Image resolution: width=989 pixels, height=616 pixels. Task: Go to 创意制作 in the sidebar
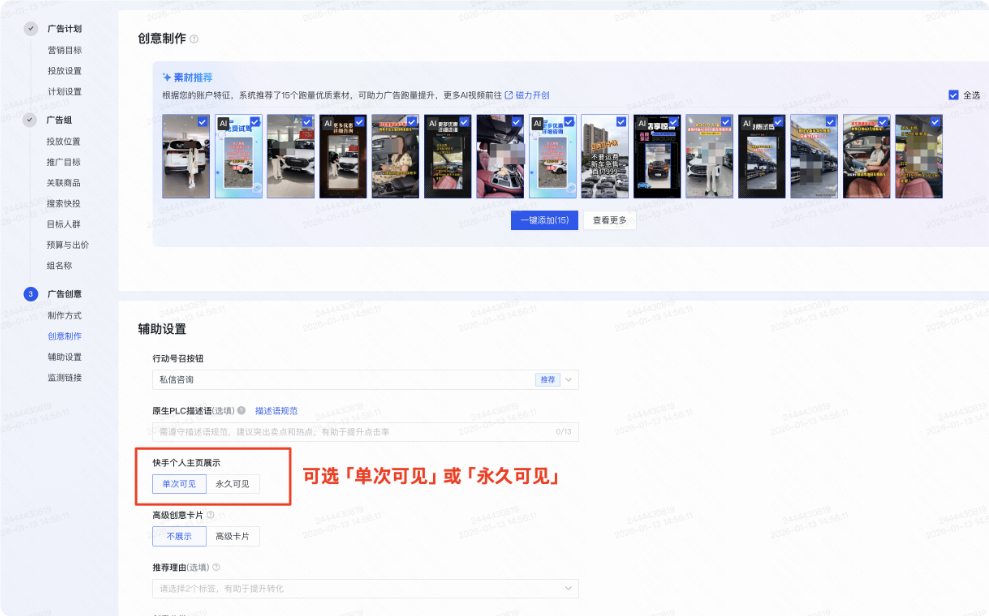(x=64, y=336)
